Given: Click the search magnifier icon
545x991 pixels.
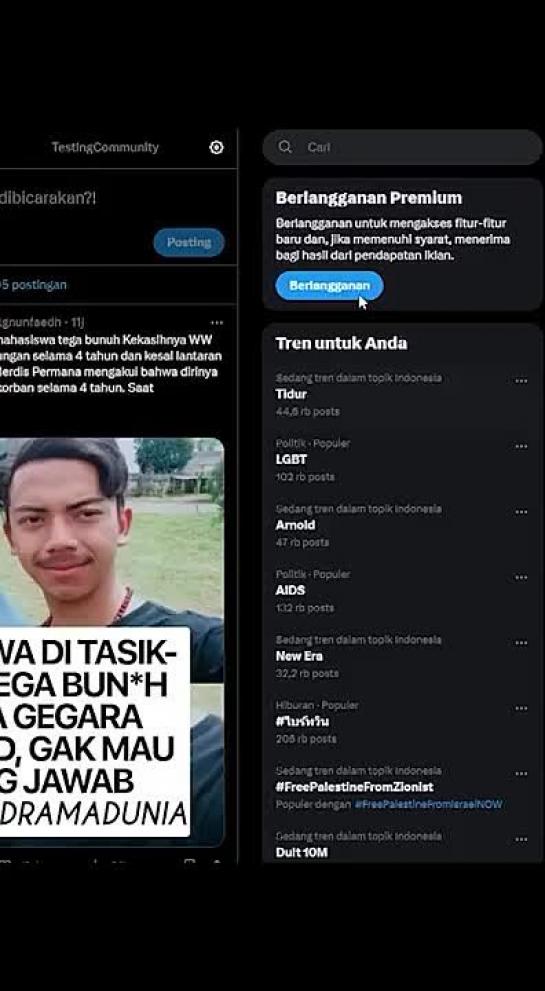Looking at the screenshot, I should point(285,147).
